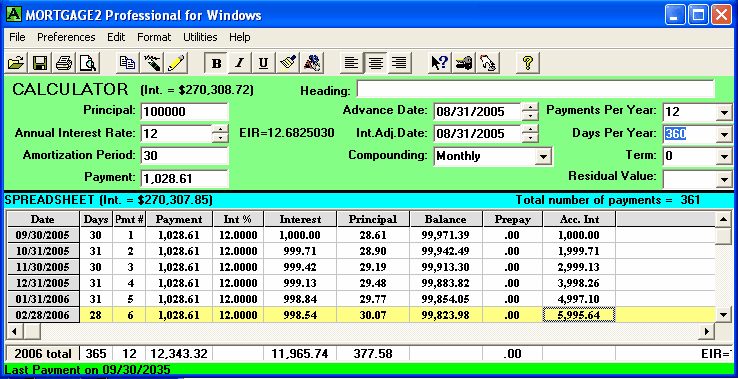Click the pointing hand icon
Screen dimensions: 738x379
(x=488, y=63)
